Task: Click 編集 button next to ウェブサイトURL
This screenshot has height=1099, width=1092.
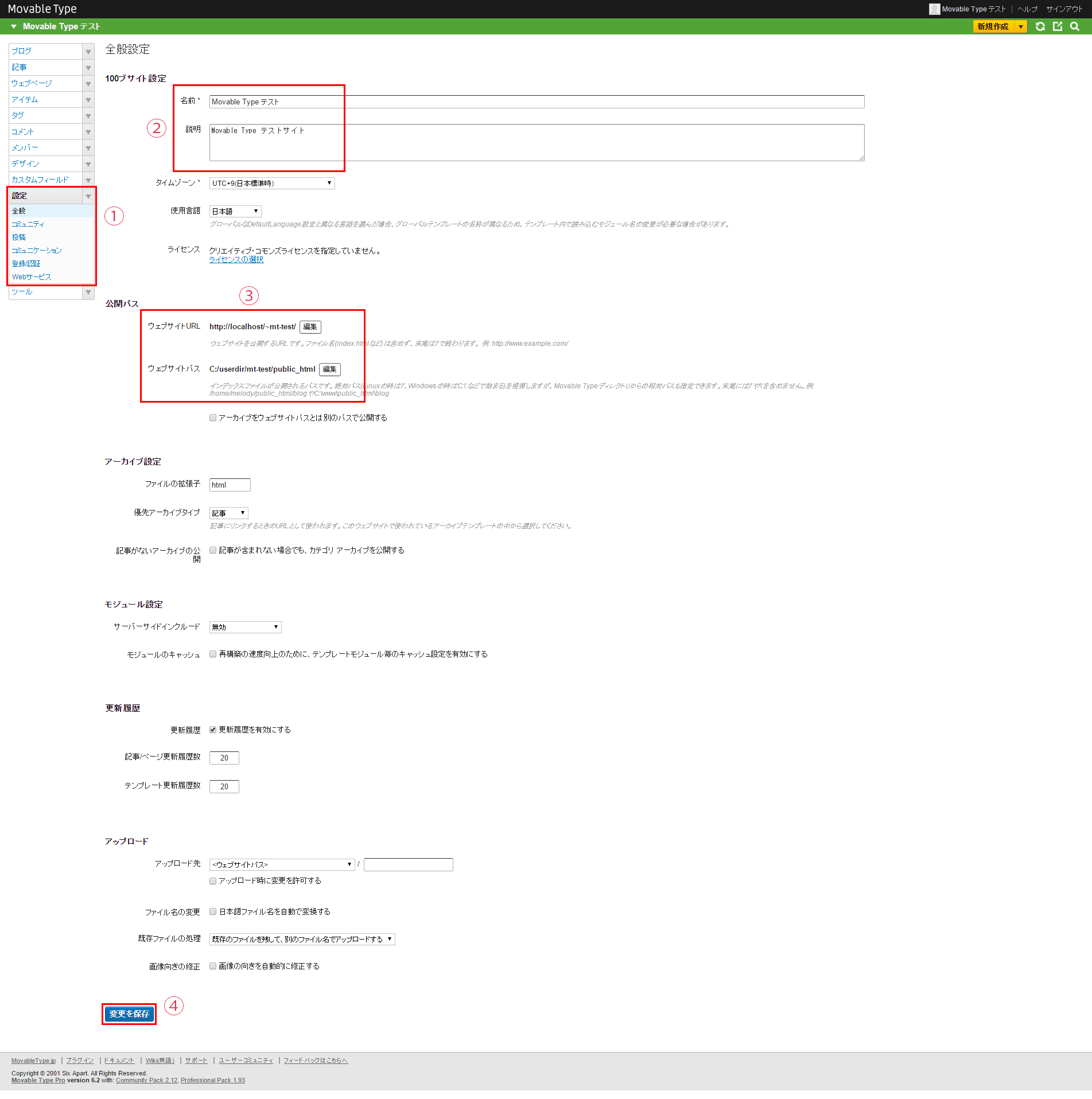Action: tap(310, 327)
